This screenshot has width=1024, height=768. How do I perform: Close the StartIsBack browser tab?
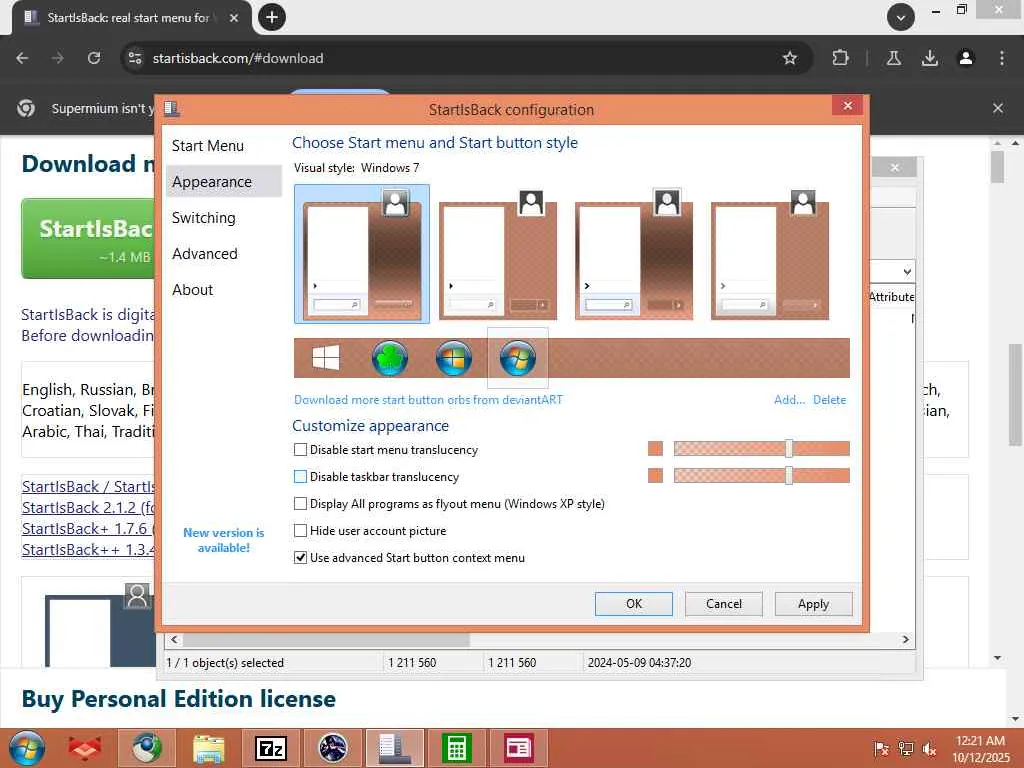(x=234, y=18)
